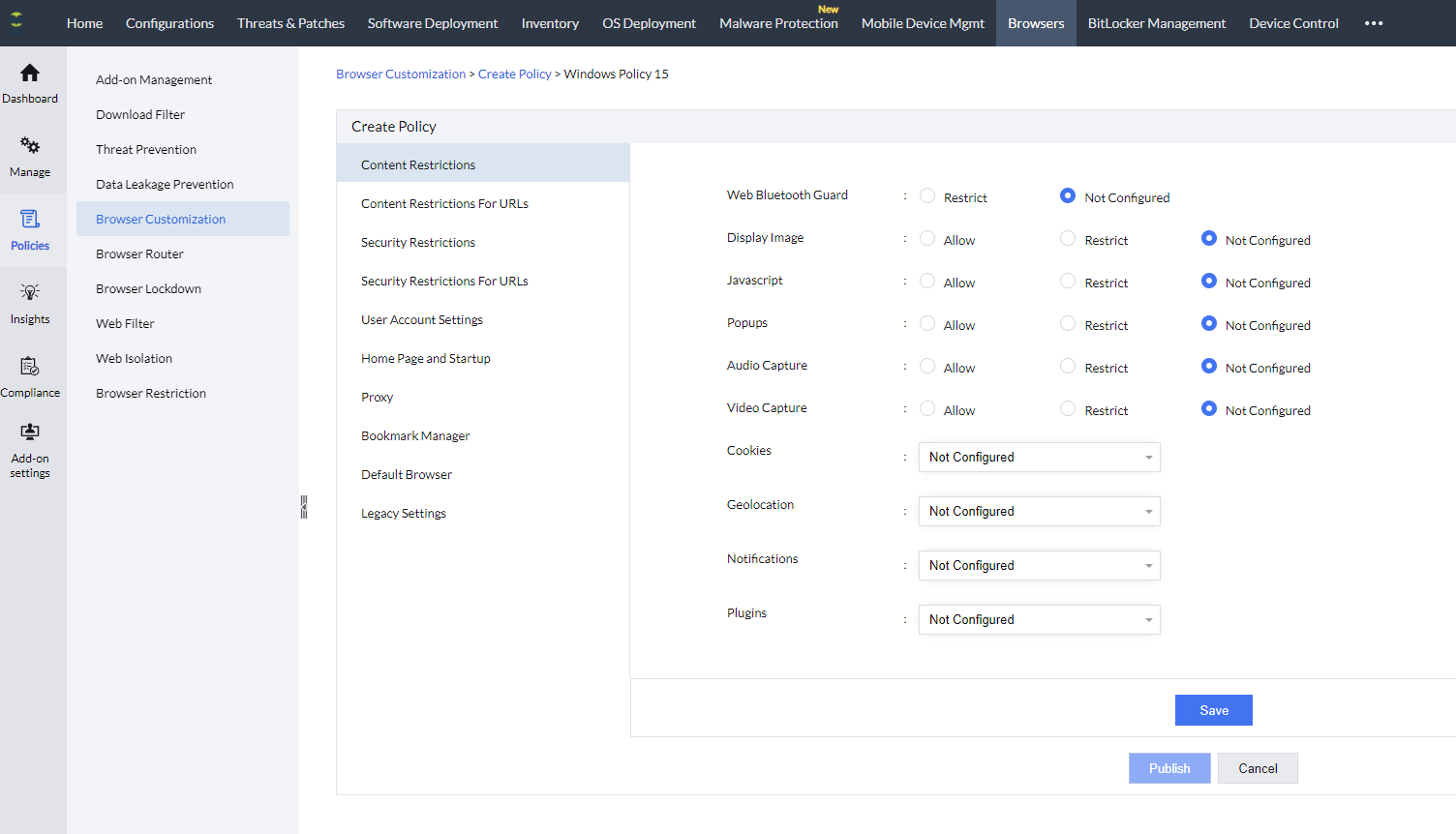Switch to Security Restrictions section
Viewport: 1456px width, 834px height.
[418, 243]
